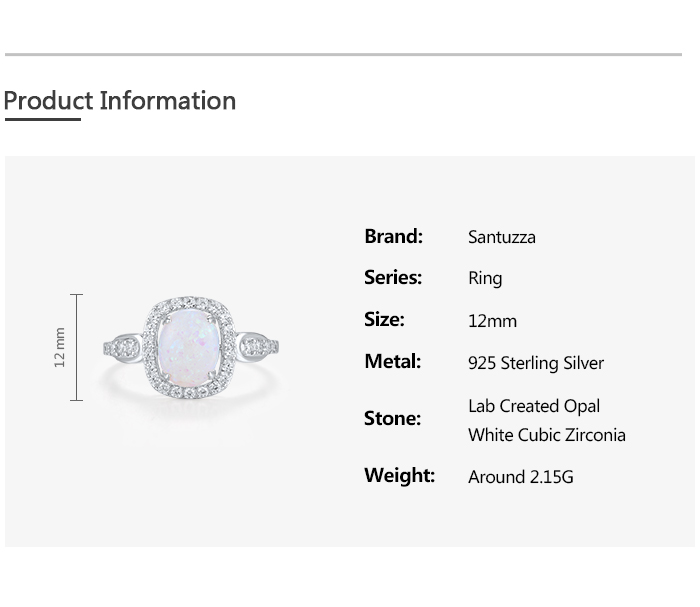This screenshot has width=700, height=607.
Task: Click the Ring series value
Action: (x=485, y=278)
